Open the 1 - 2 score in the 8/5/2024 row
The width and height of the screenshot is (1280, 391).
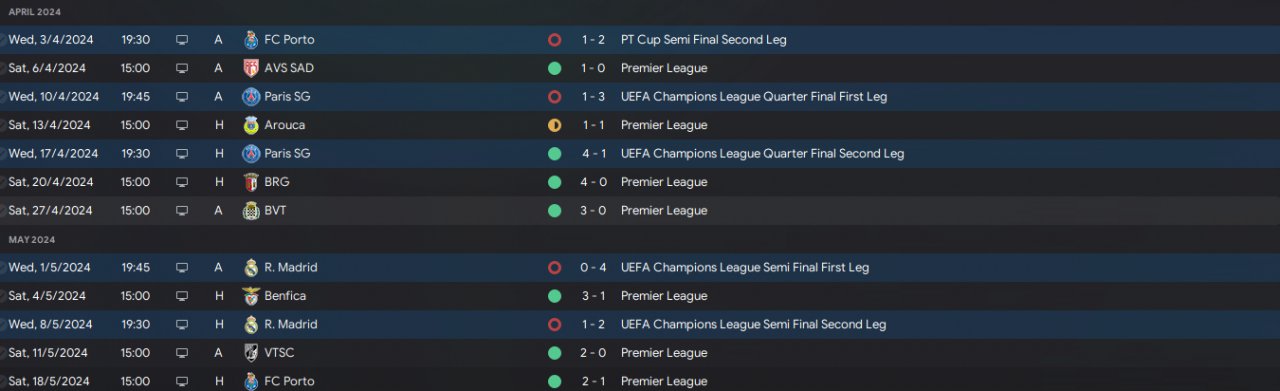tap(594, 324)
